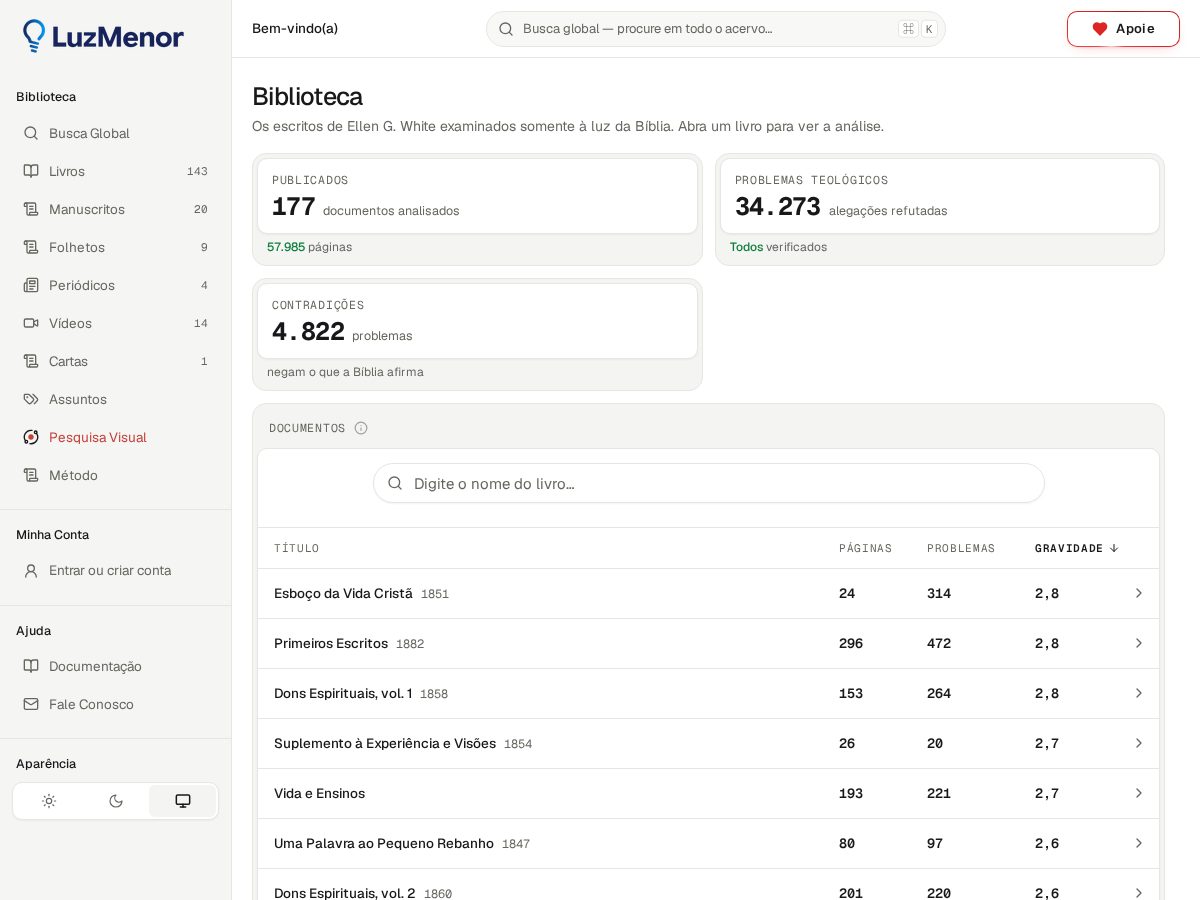Click the Livros book icon
The height and width of the screenshot is (900, 1200).
coord(31,171)
